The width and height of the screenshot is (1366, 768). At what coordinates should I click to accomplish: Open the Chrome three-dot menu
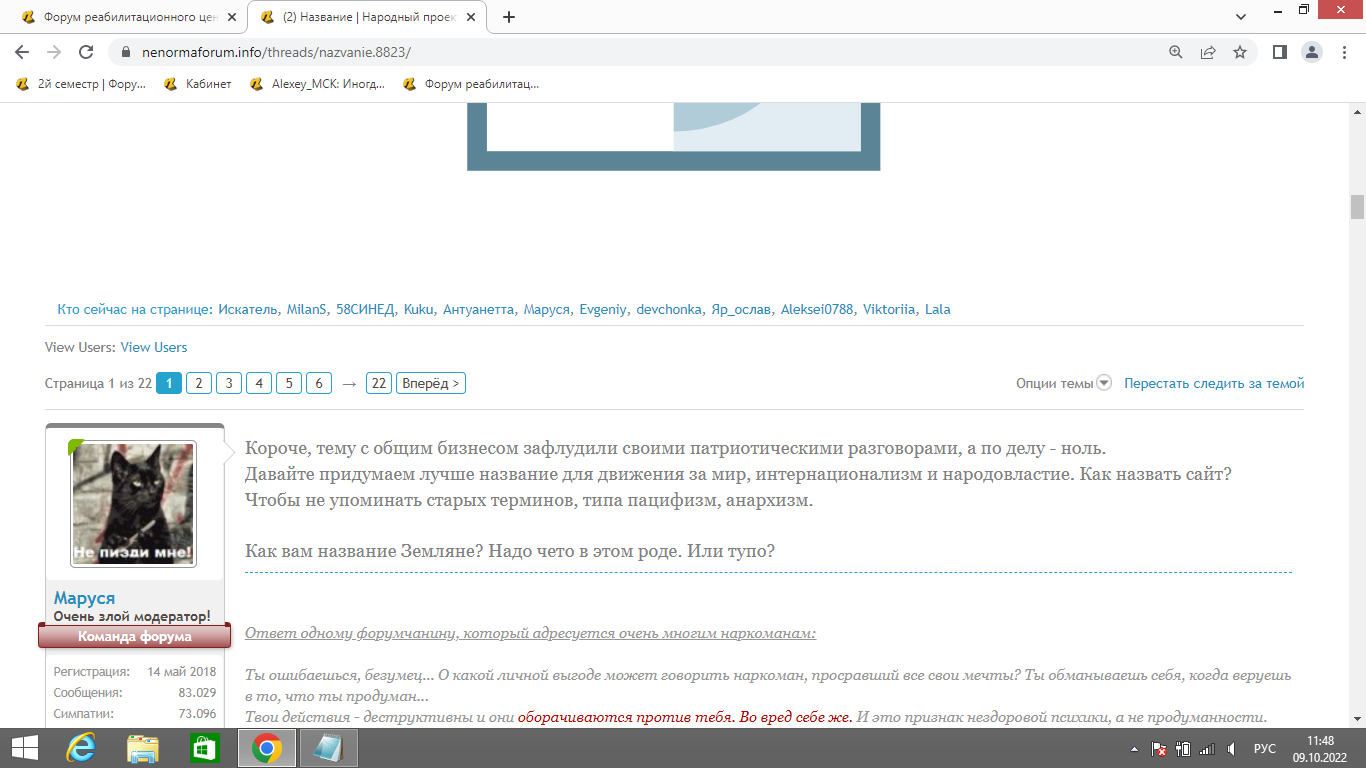pos(1343,52)
